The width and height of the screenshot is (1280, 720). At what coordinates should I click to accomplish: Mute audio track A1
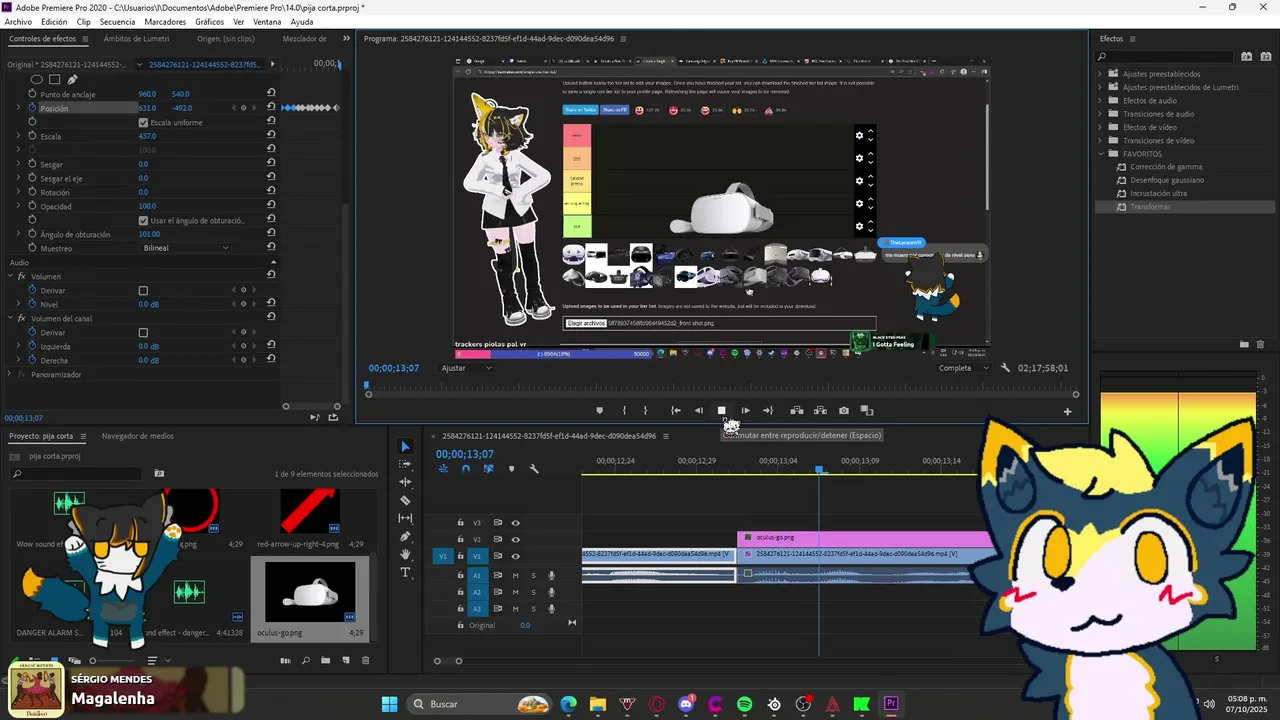point(516,575)
